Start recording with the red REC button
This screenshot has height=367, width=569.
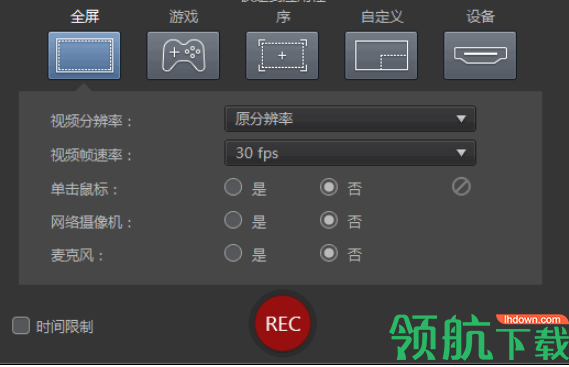click(x=283, y=323)
